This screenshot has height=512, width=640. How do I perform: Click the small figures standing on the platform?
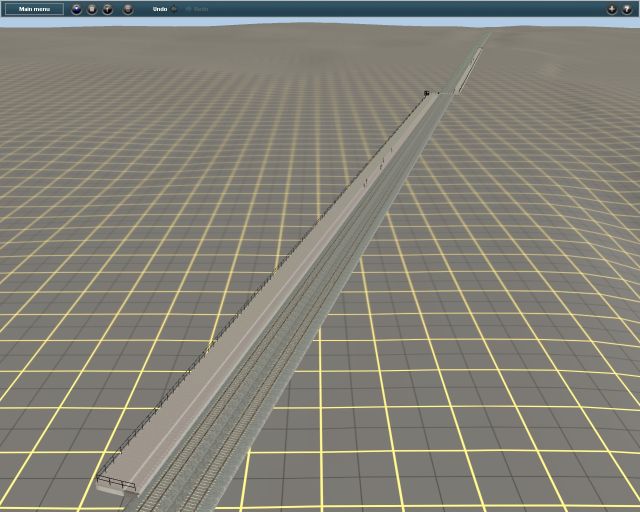point(366,181)
